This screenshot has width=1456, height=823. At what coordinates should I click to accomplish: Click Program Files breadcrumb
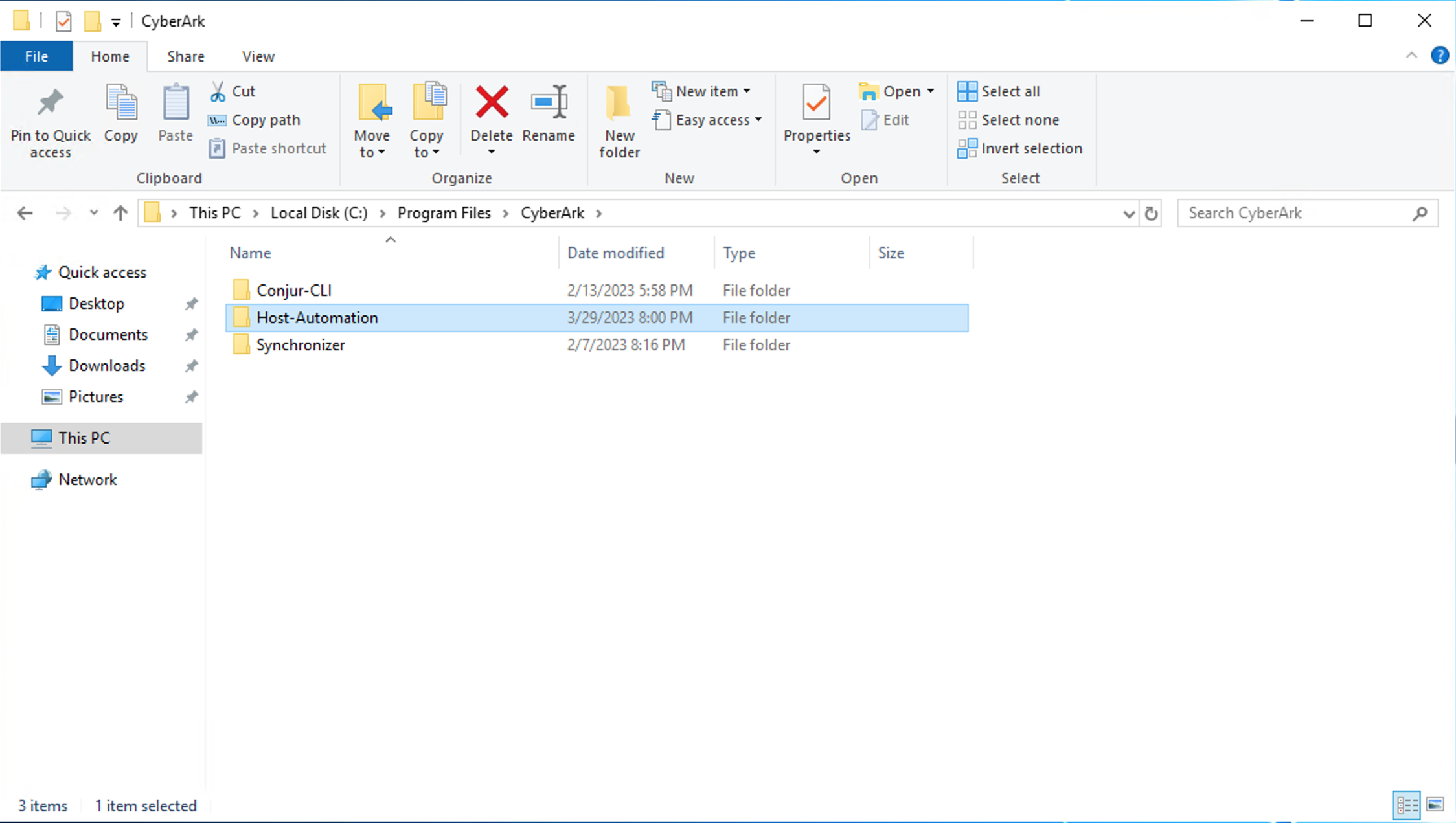[444, 213]
